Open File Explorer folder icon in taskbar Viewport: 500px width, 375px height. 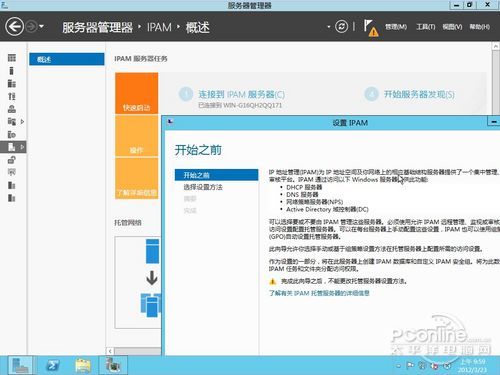tap(83, 365)
